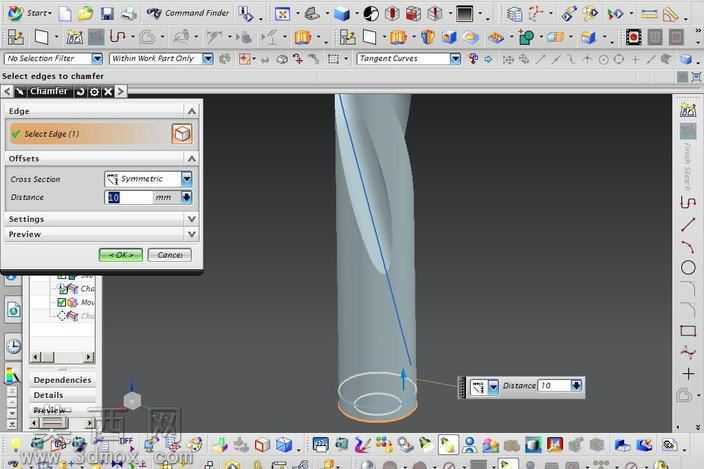704x469 pixels.
Task: Open on-screen Distance options arrow
Action: coord(576,386)
